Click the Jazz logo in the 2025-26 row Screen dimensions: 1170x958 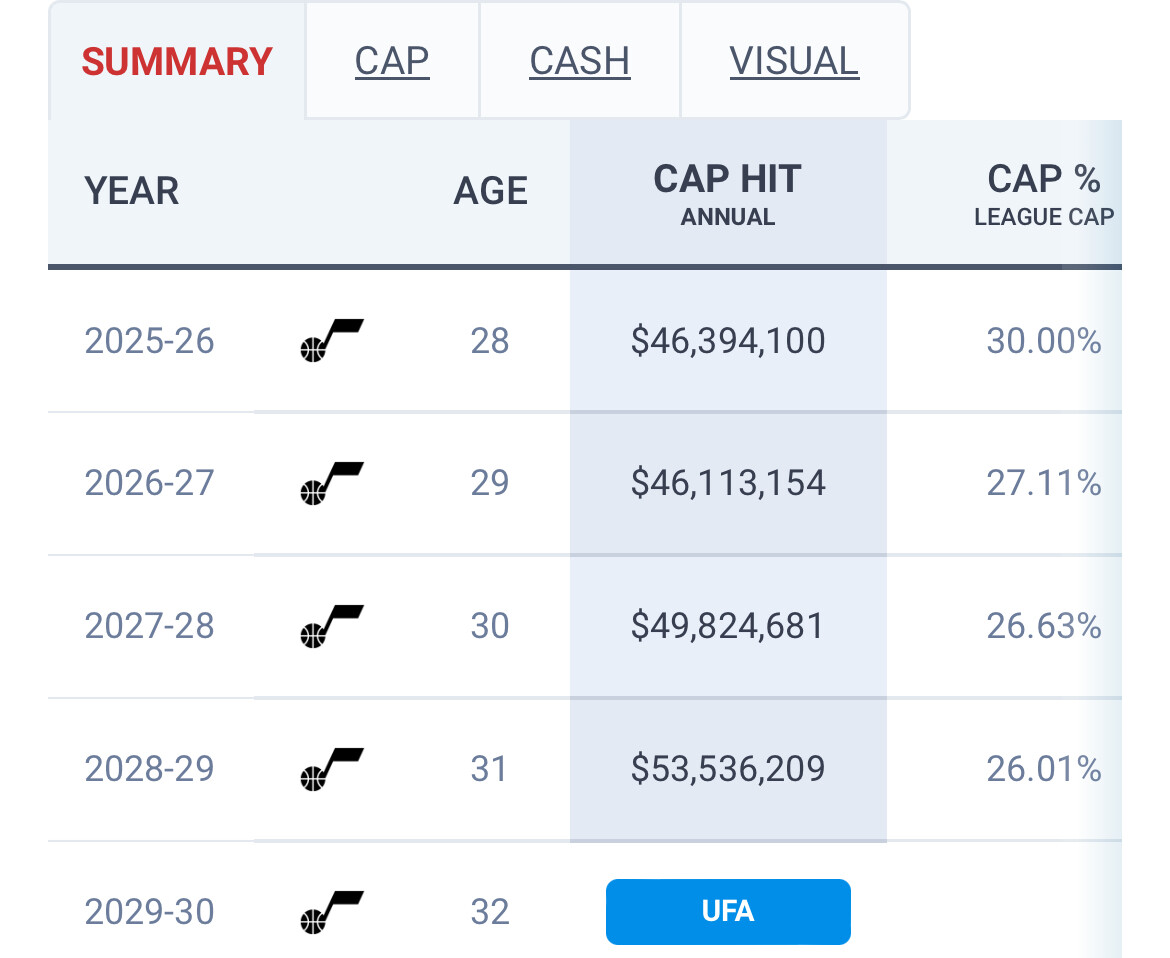pyautogui.click(x=332, y=341)
